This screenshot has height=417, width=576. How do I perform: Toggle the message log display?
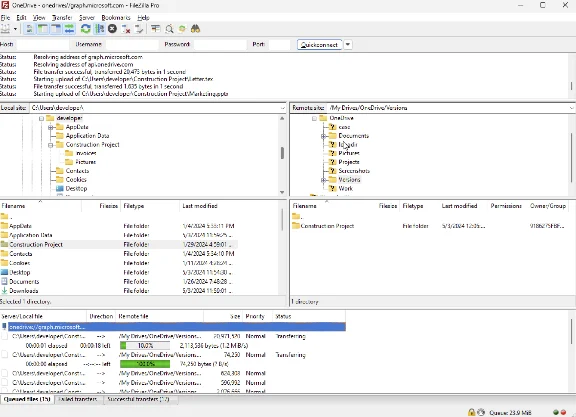click(29, 29)
